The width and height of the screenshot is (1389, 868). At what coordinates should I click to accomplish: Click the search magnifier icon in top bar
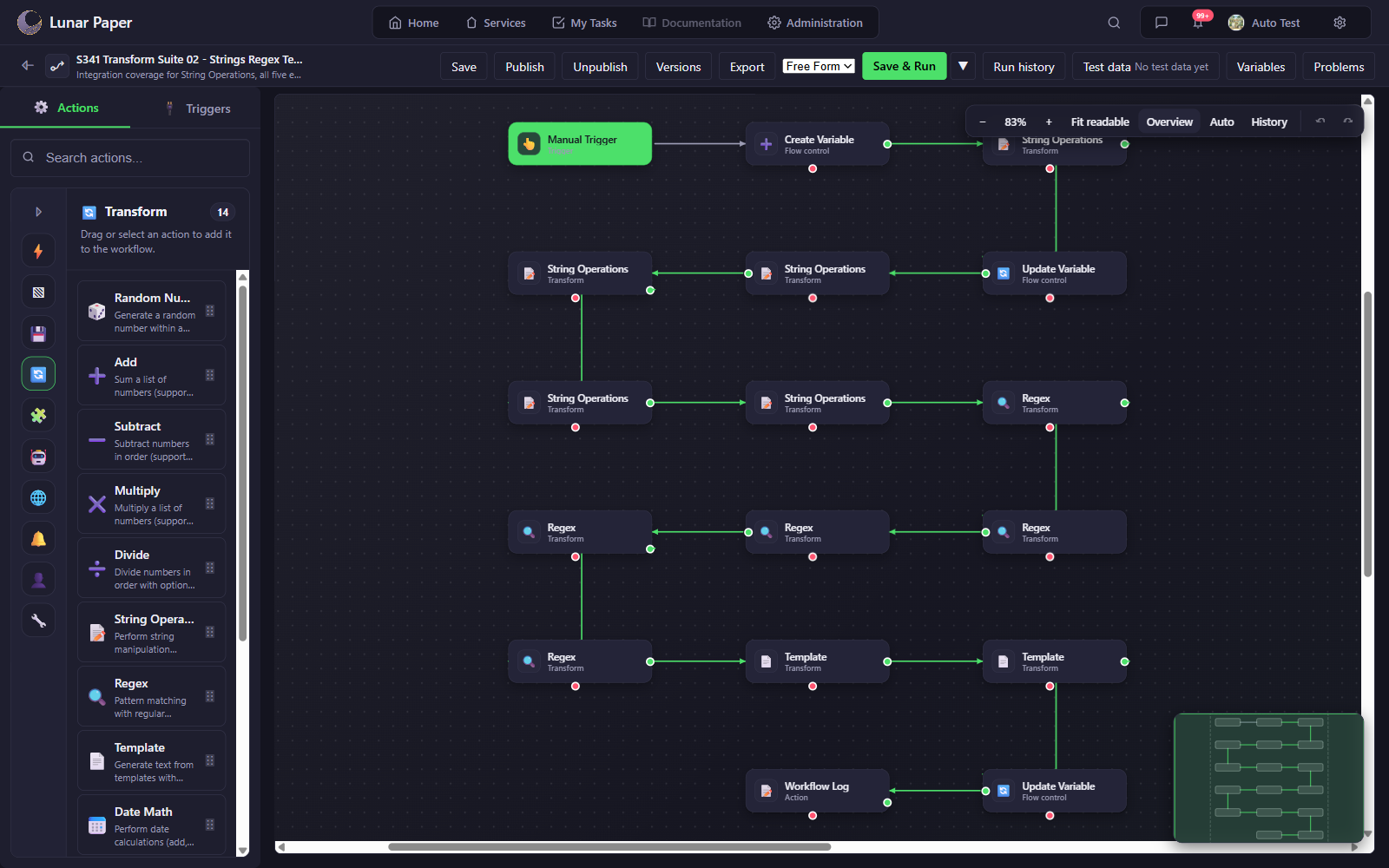point(1114,23)
